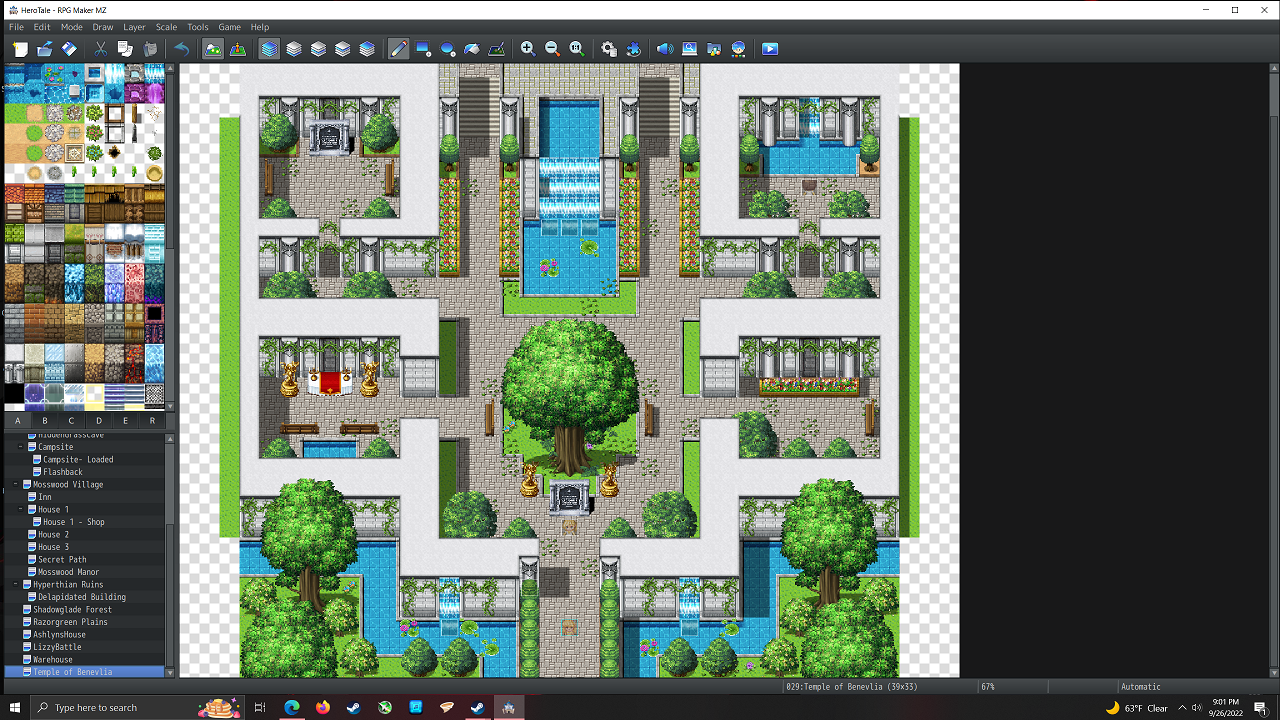Open the Scale menu

[x=166, y=27]
